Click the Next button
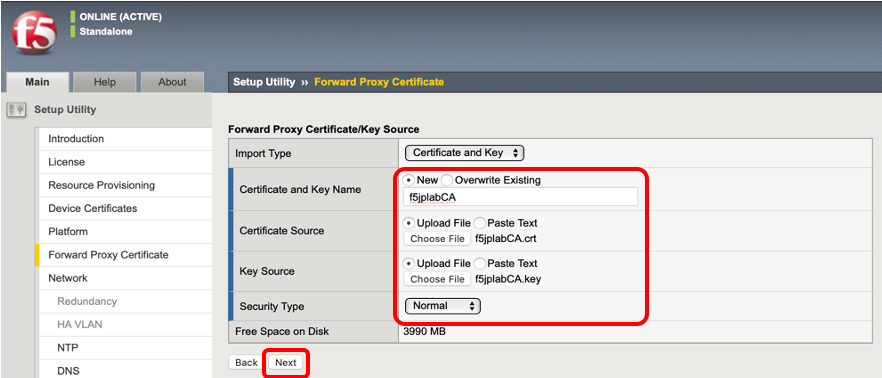Viewport: 882px width, 378px height. pyautogui.click(x=286, y=363)
